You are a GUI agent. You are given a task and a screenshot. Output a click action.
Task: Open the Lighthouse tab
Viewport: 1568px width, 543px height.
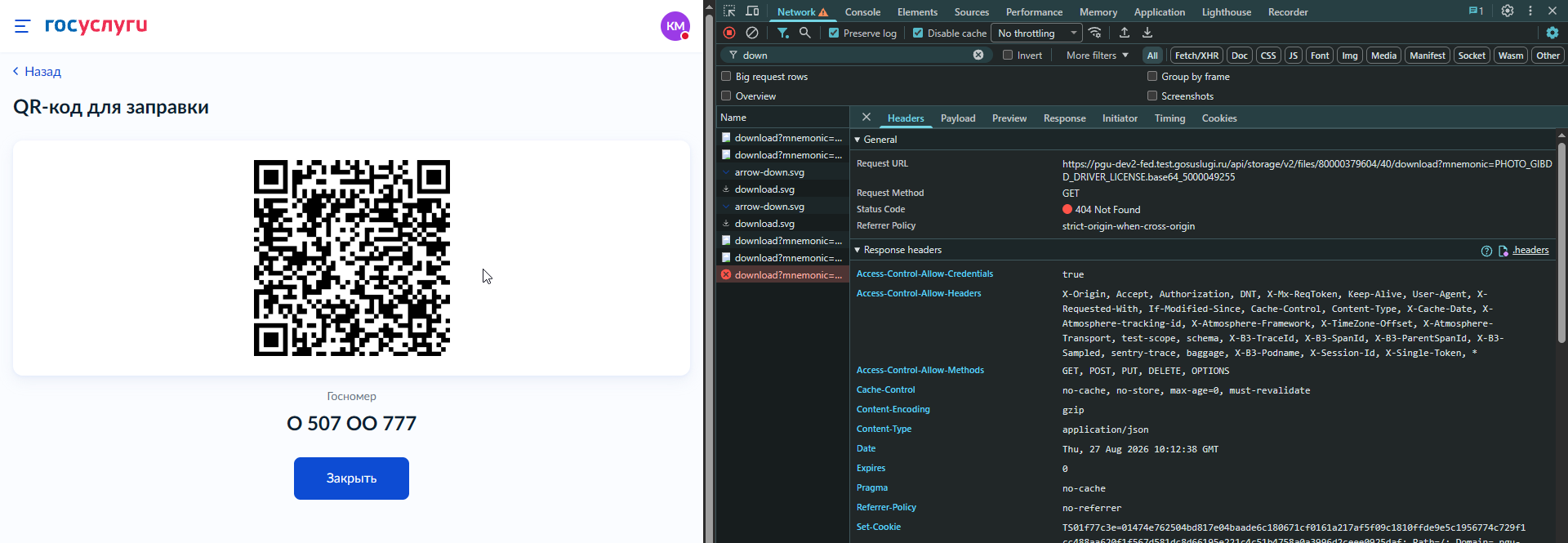pos(1227,11)
